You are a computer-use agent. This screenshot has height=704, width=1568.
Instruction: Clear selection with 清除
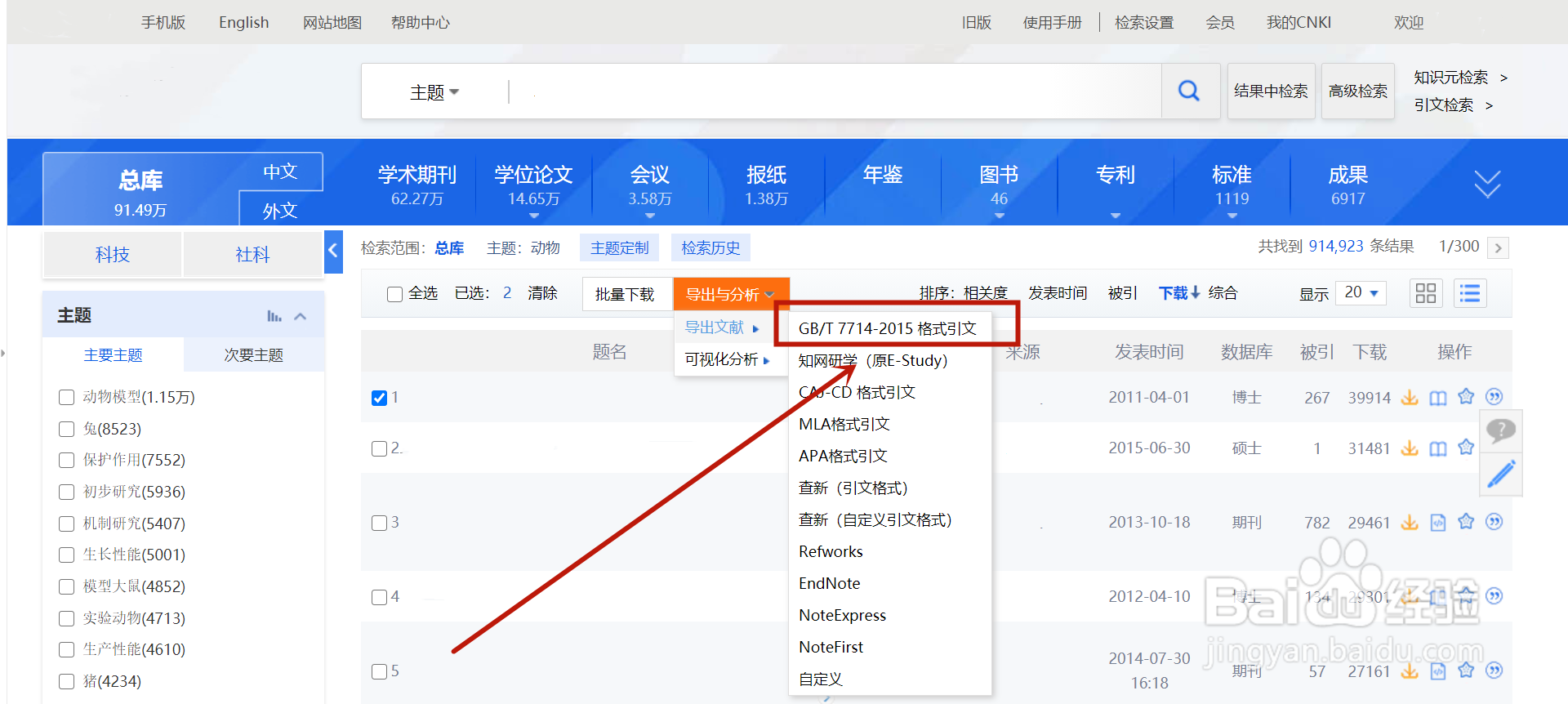(542, 293)
